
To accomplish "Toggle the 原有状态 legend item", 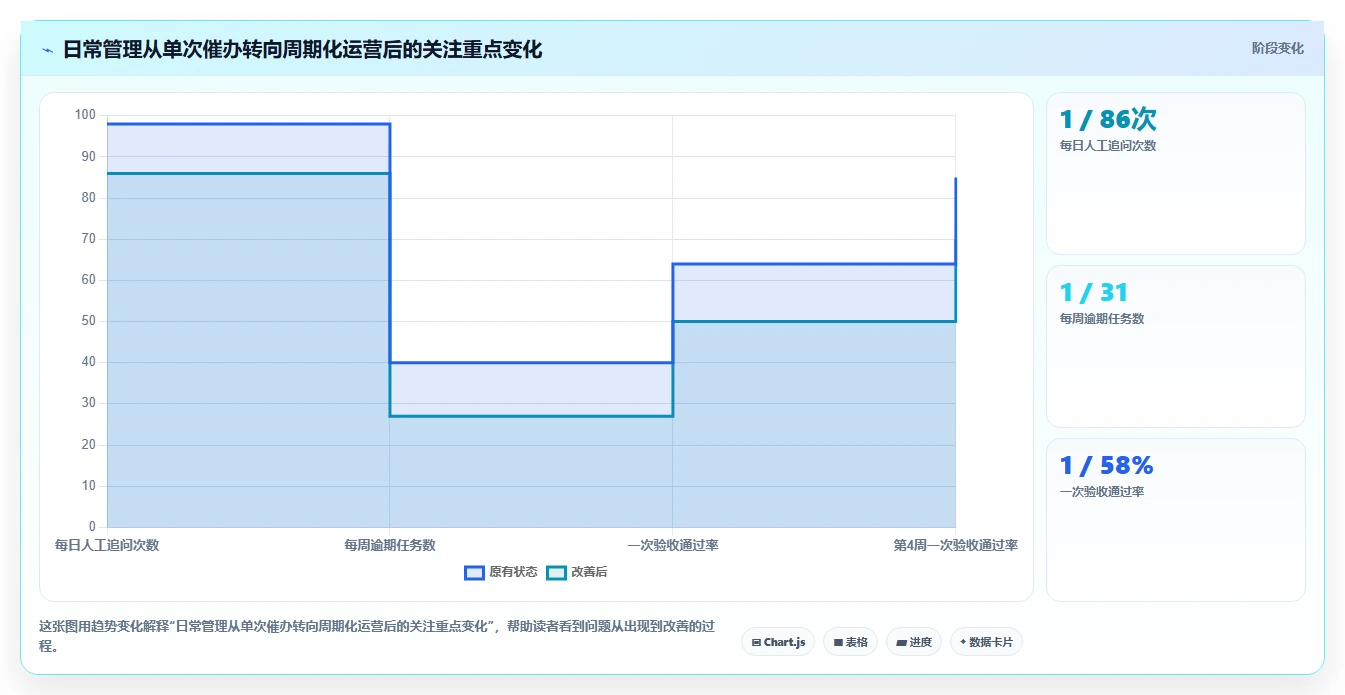I will click(501, 572).
